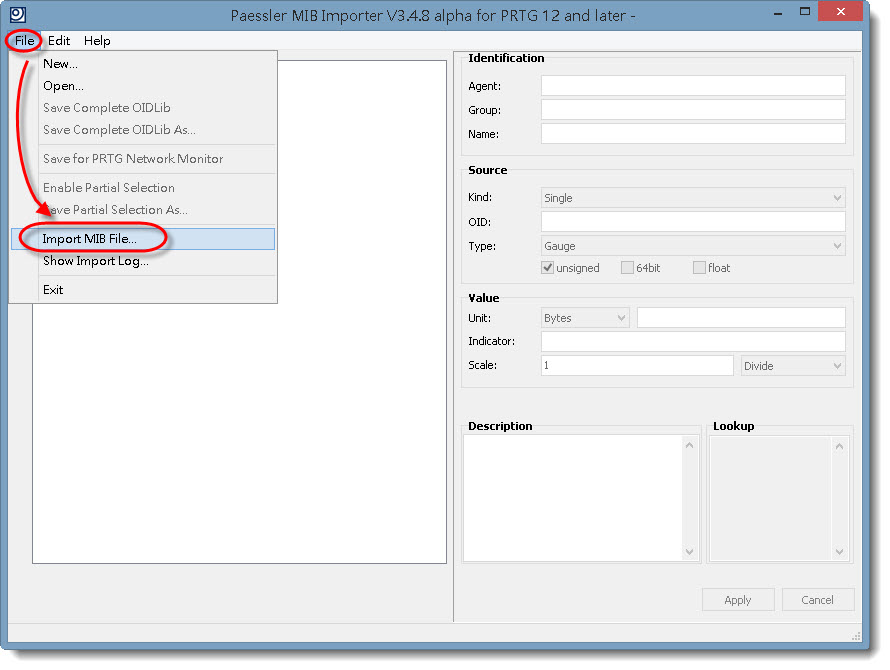Image resolution: width=890 pixels, height=670 pixels.
Task: Choose Exit from the File menu
Action: [143, 290]
